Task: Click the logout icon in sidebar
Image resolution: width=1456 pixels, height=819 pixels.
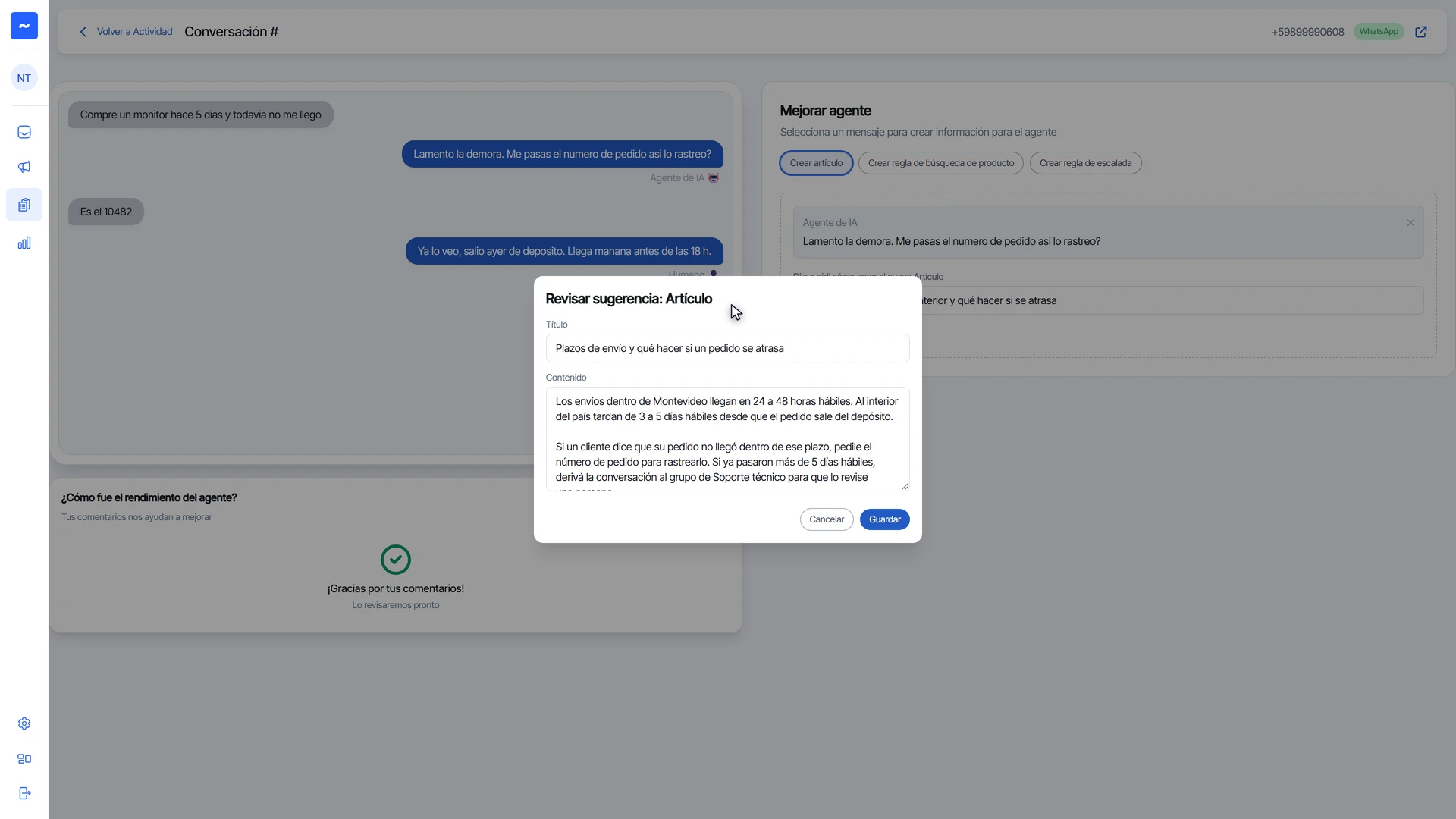Action: pos(24,793)
